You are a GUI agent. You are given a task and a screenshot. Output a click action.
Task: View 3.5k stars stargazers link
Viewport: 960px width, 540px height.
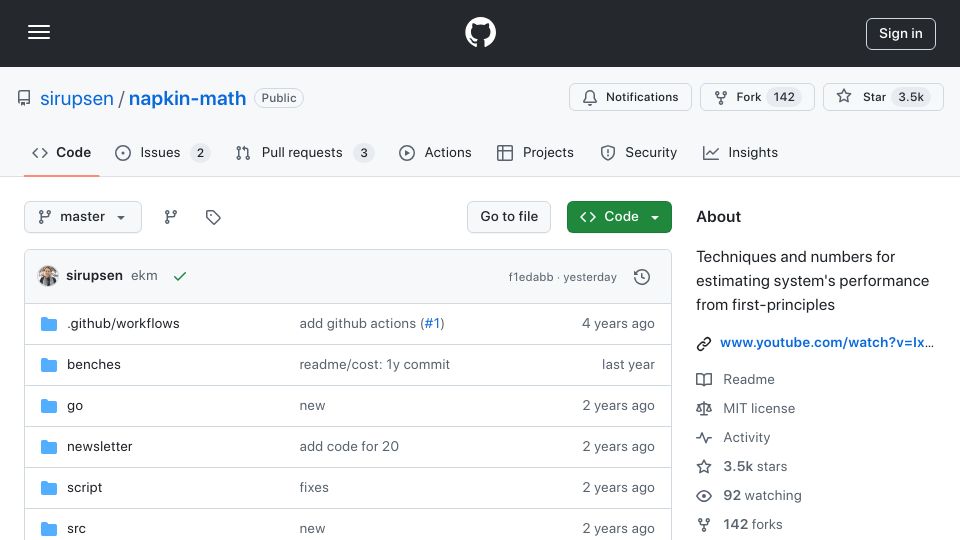pos(755,467)
